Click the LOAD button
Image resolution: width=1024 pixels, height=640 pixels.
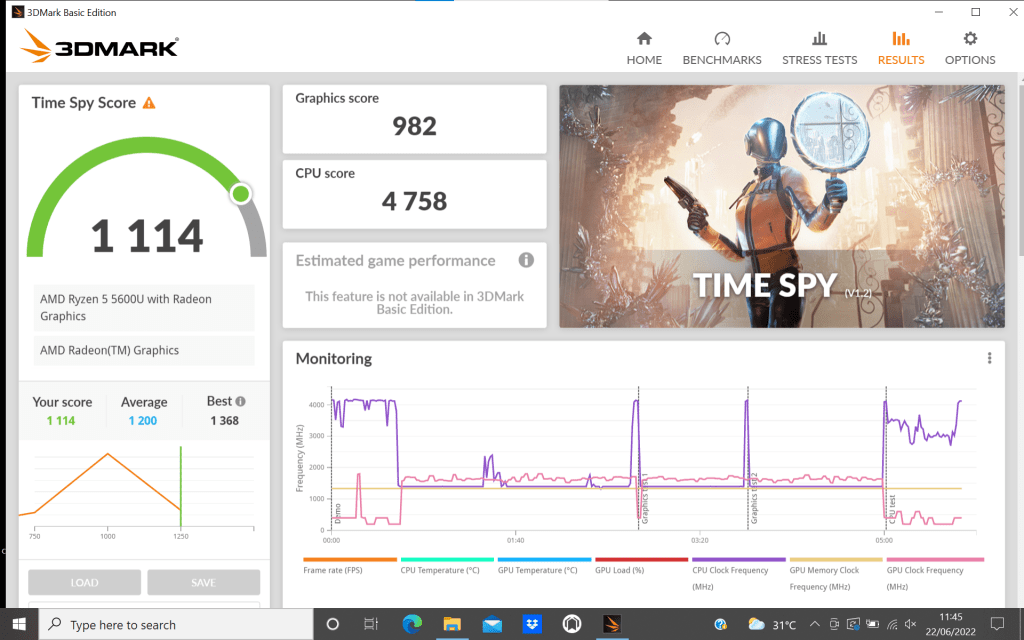(x=84, y=582)
